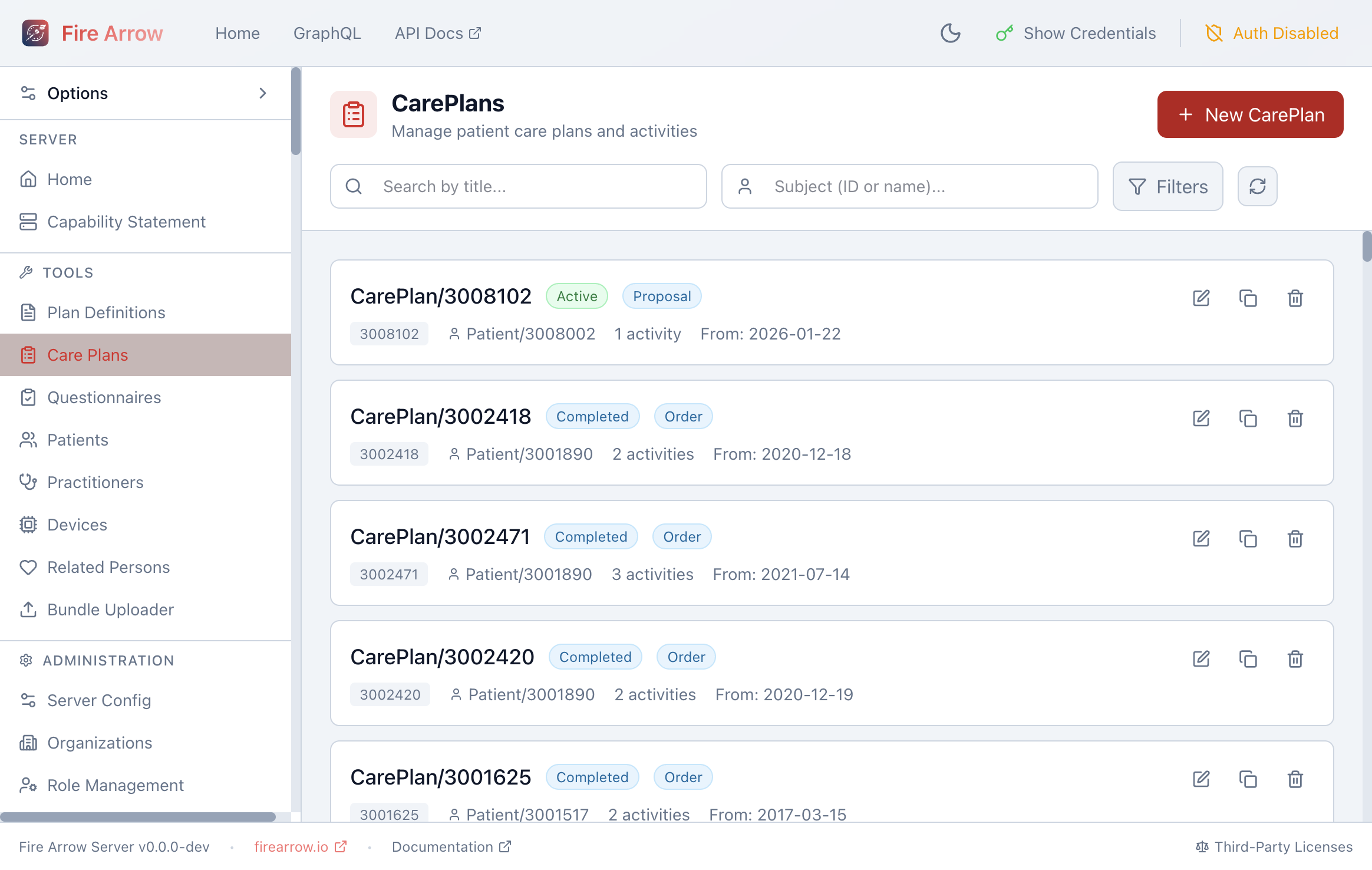The width and height of the screenshot is (1372, 870).
Task: Click the Fire Arrow logo icon
Action: coord(35,33)
